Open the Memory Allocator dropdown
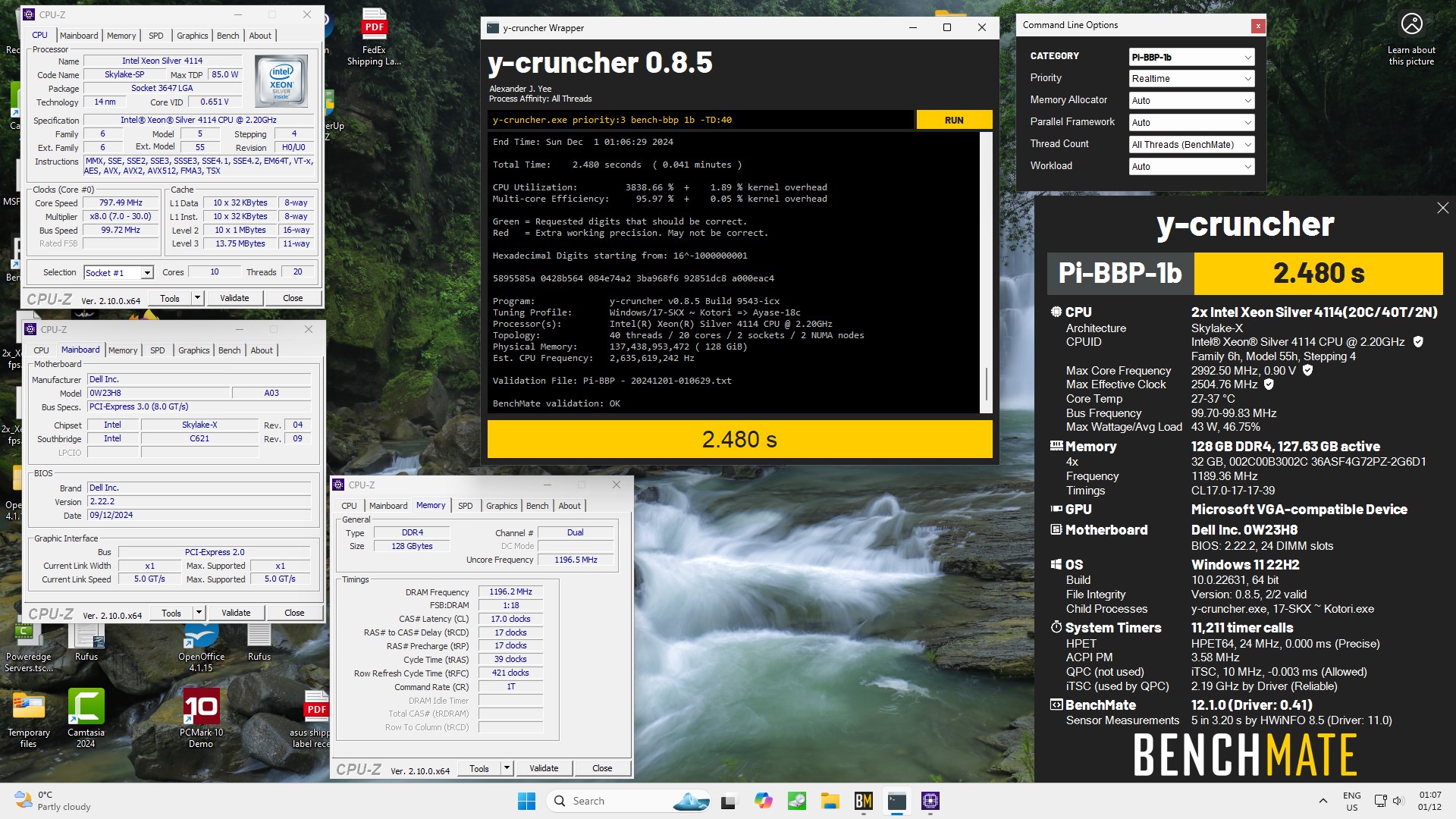1456x819 pixels. click(1191, 101)
